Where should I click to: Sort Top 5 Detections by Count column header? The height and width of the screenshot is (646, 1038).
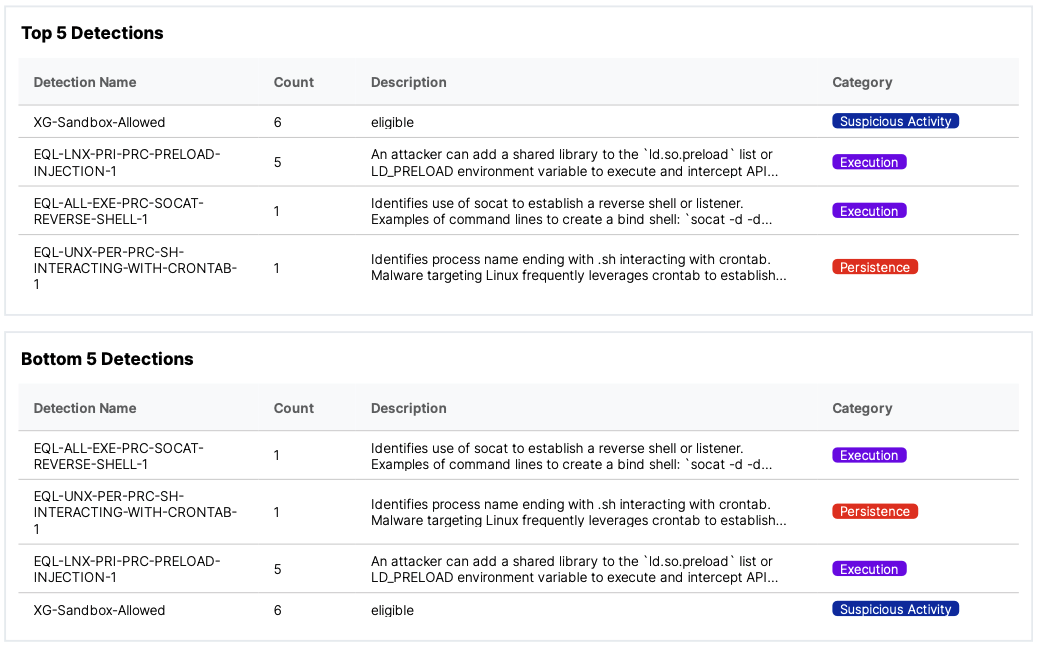click(293, 82)
